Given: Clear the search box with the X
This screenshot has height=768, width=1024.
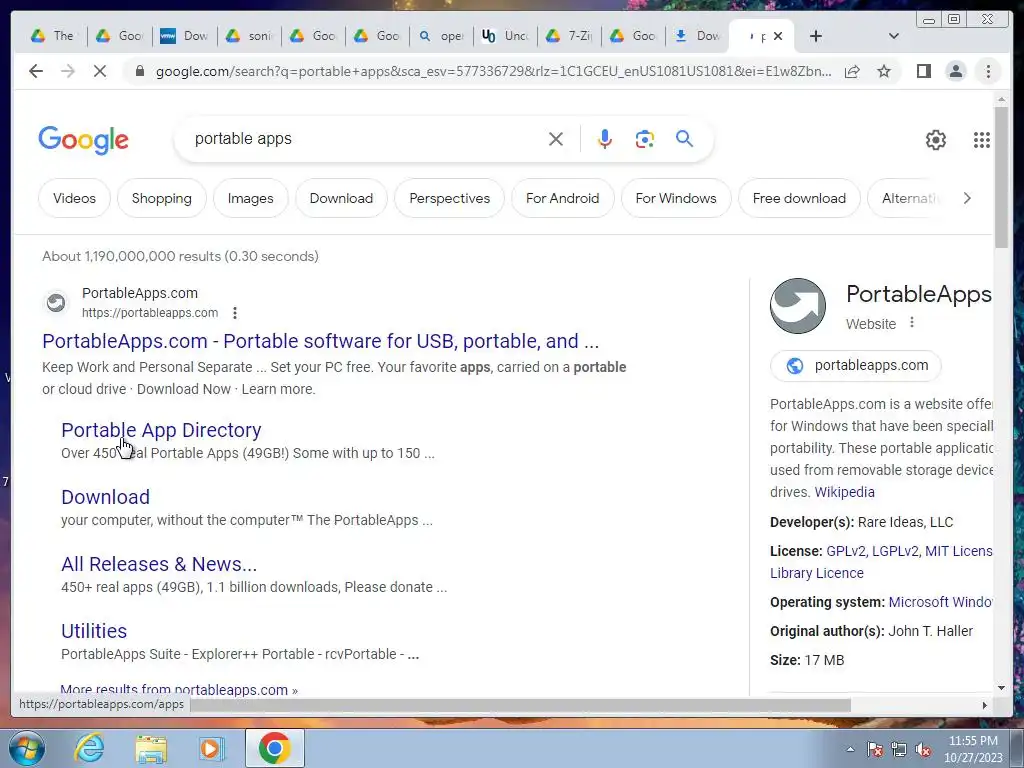Looking at the screenshot, I should click(x=556, y=139).
